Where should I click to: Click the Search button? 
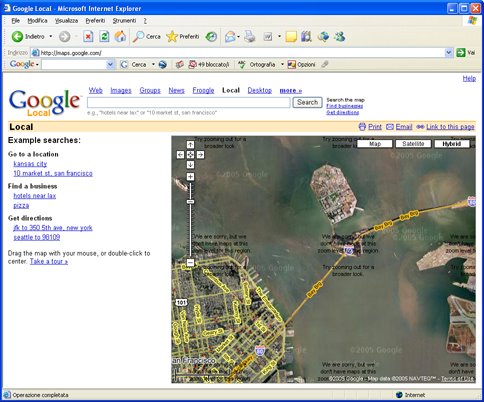(x=307, y=102)
